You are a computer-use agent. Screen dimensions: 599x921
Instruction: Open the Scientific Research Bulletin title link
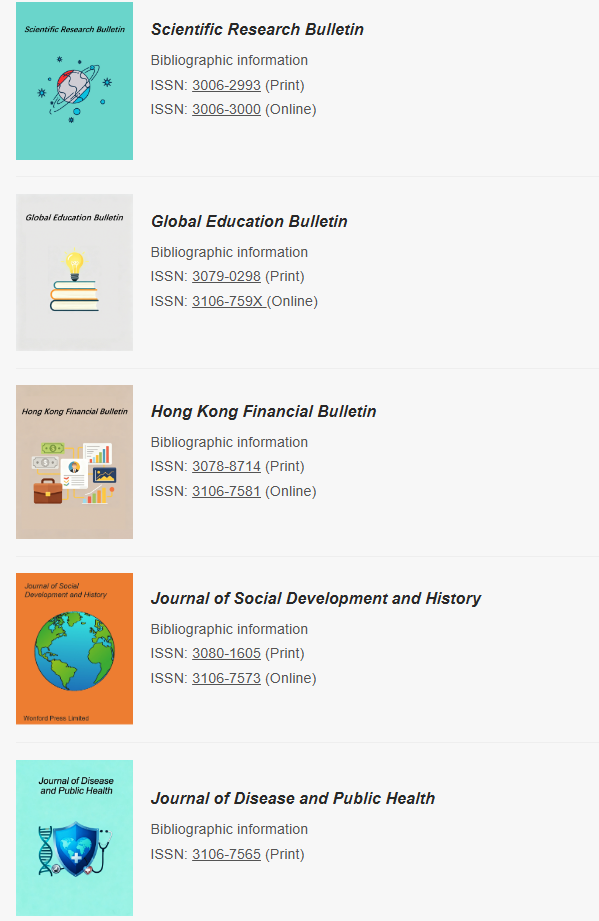point(257,29)
